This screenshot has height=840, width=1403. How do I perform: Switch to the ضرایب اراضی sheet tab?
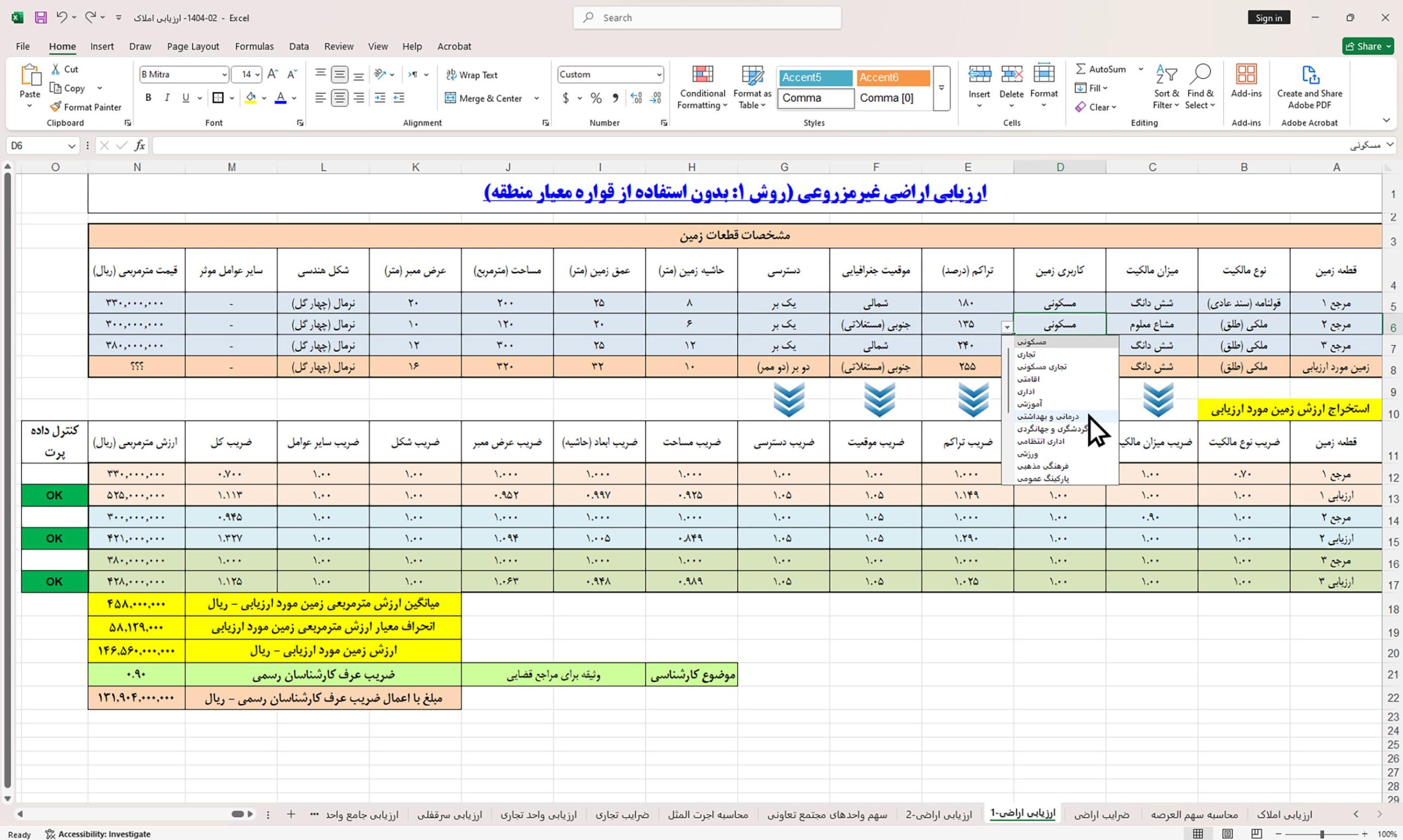pos(1101,815)
